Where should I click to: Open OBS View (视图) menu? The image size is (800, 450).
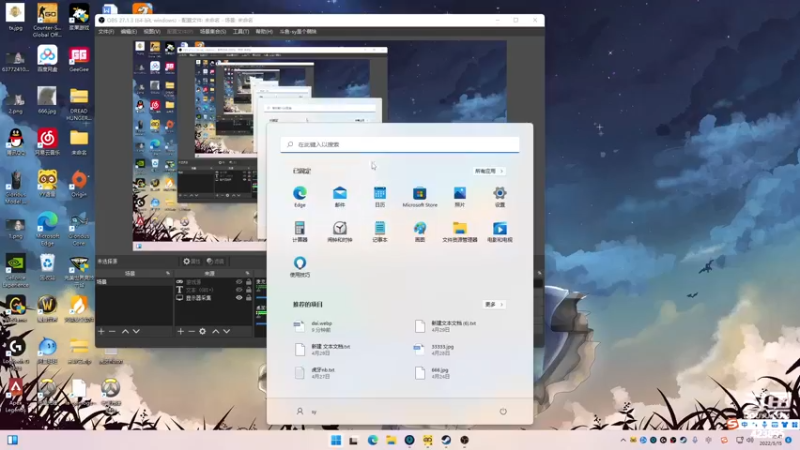152,32
